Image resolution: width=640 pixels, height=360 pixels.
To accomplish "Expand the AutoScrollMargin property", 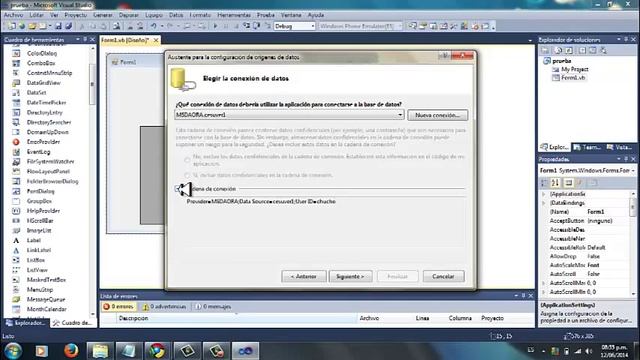I will (544, 283).
